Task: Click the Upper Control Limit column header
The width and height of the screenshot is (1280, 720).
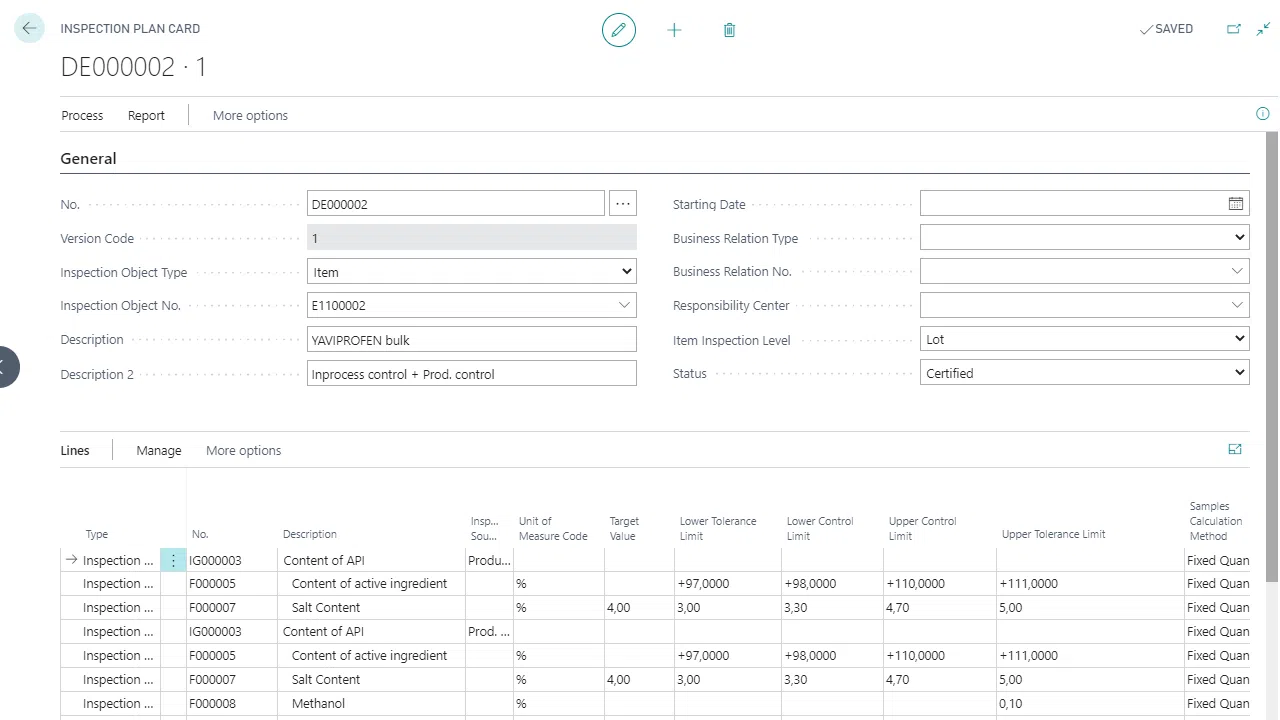Action: (923, 528)
